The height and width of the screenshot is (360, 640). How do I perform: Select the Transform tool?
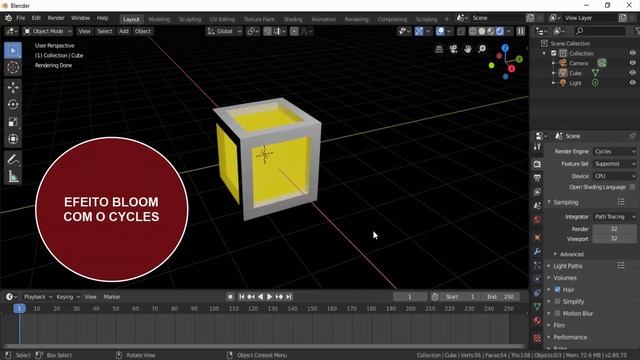click(x=13, y=139)
